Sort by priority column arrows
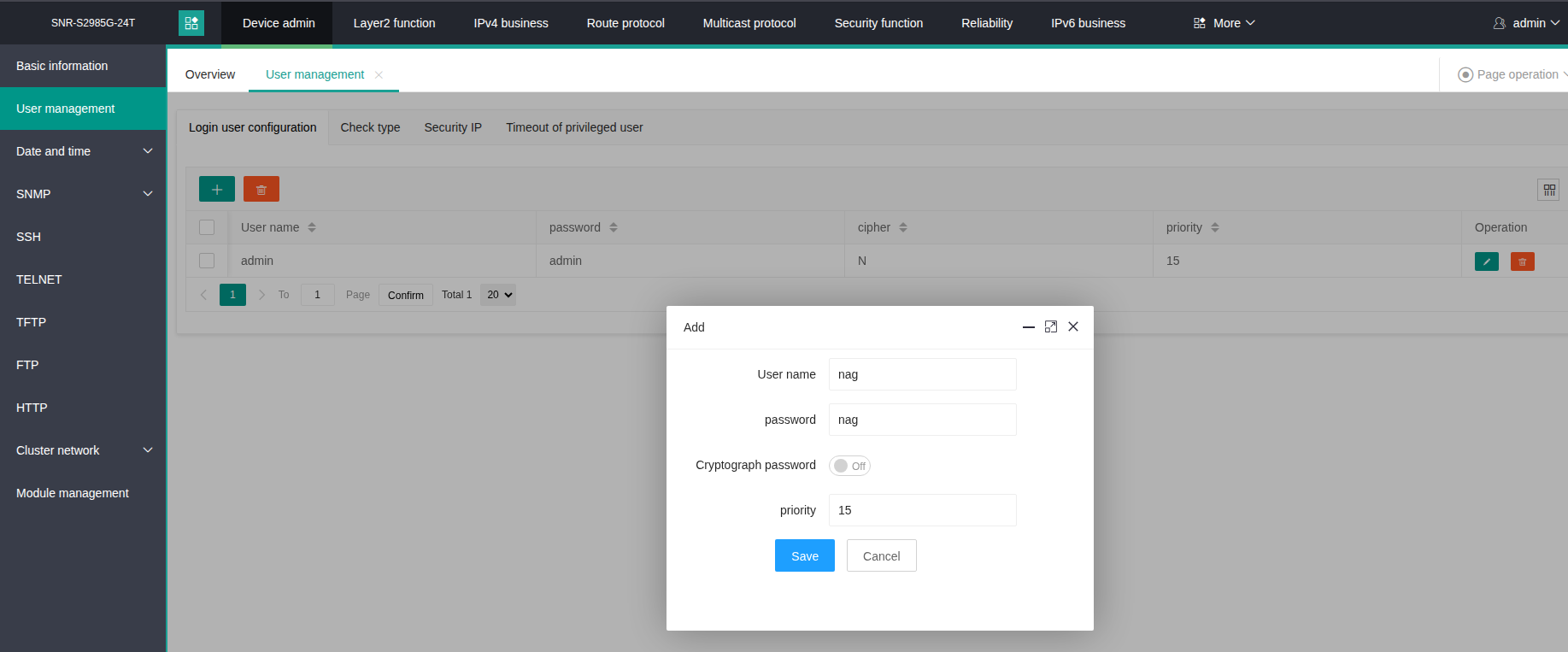Viewport: 1568px width, 652px height. point(1215,227)
